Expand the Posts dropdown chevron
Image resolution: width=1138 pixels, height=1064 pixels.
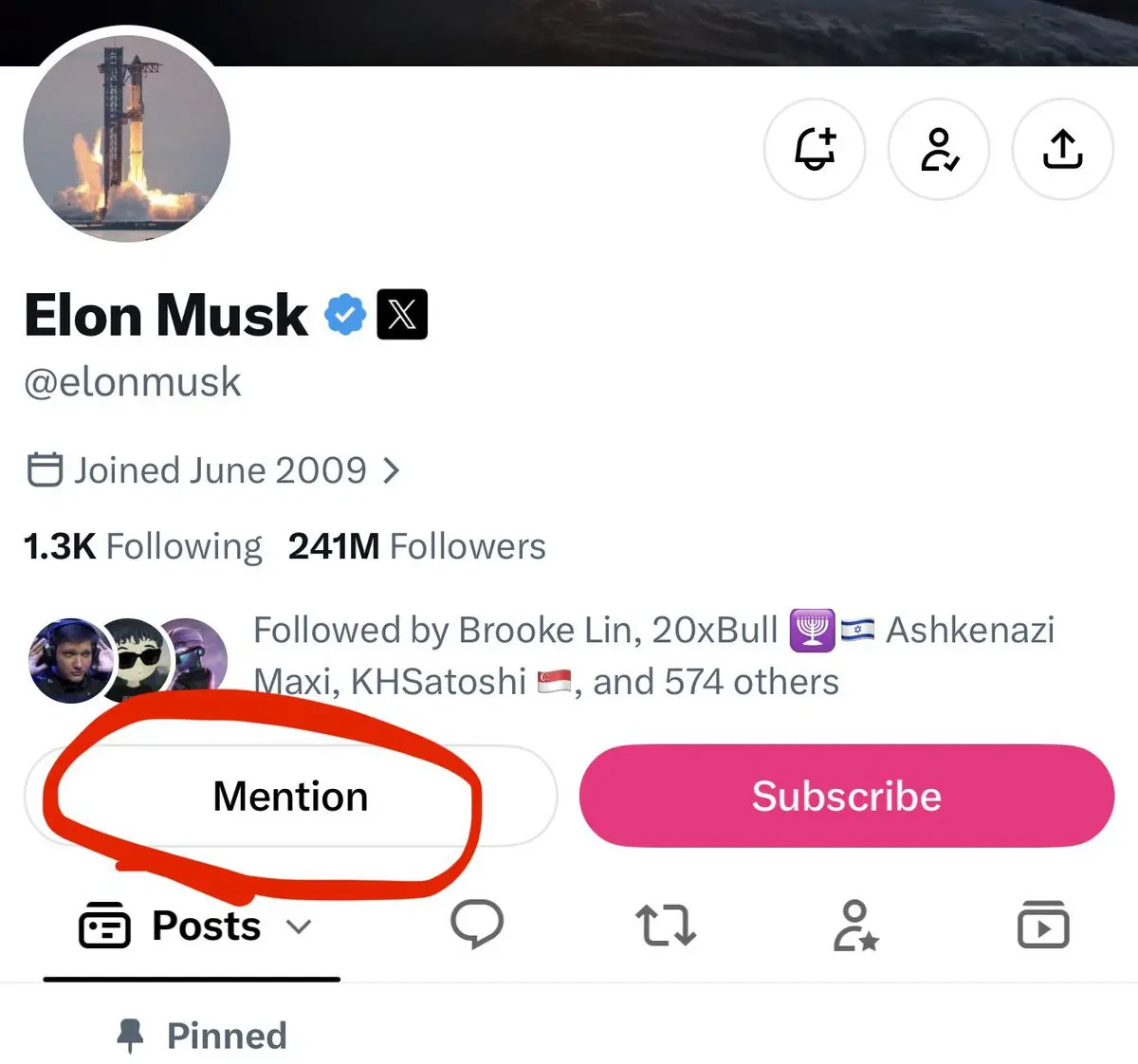299,926
